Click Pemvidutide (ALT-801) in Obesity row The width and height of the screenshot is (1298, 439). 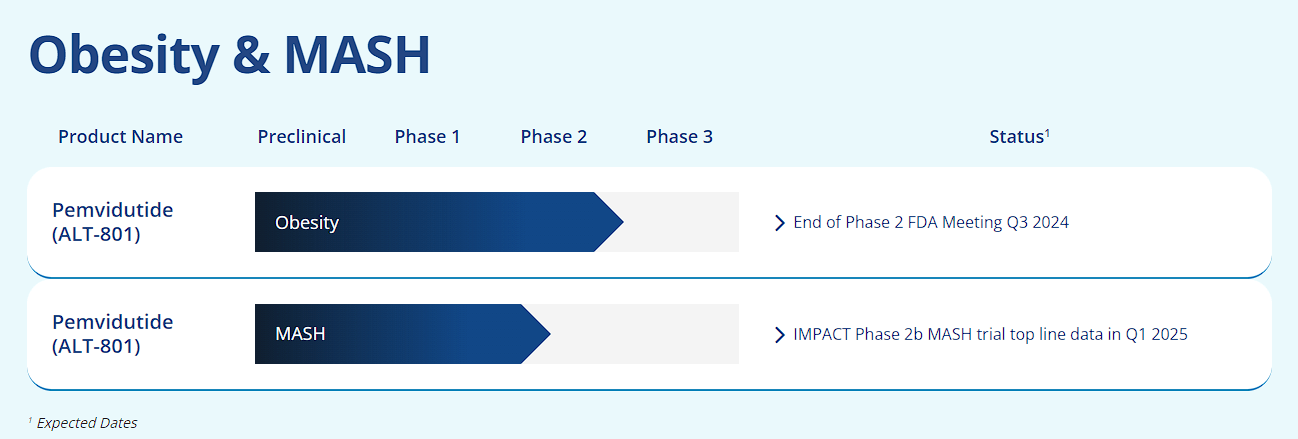(x=112, y=222)
